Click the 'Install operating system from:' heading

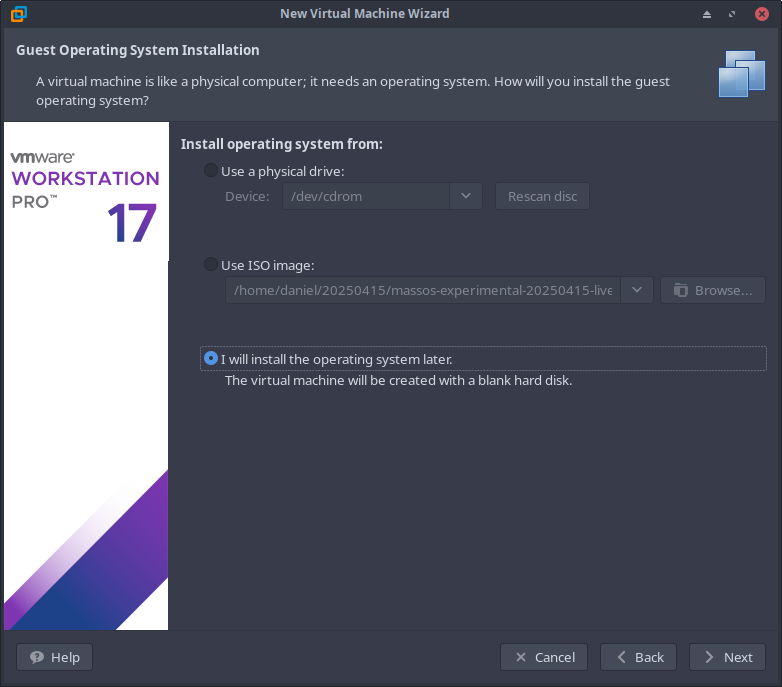point(282,144)
